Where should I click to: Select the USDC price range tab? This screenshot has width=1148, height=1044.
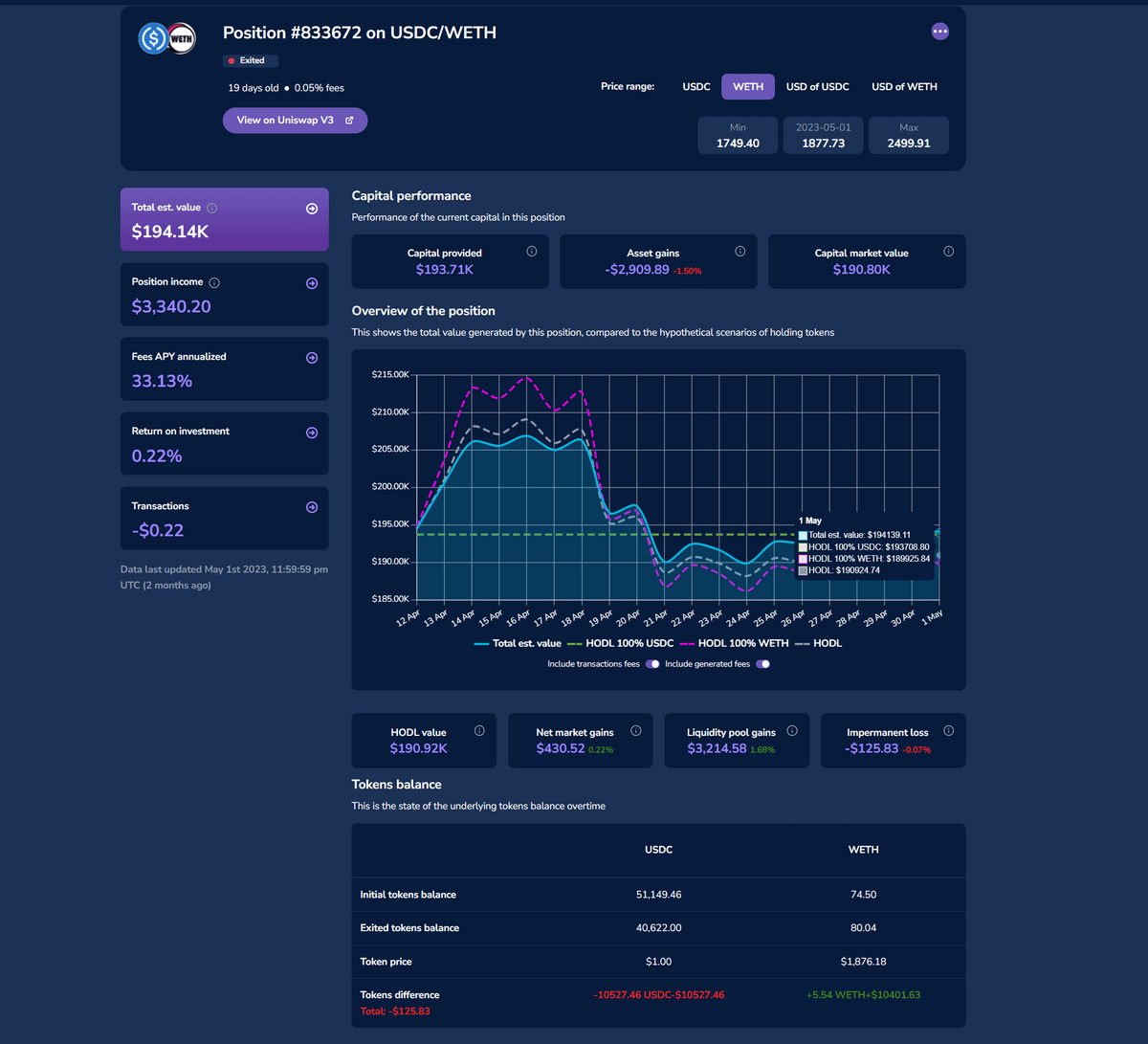click(696, 87)
